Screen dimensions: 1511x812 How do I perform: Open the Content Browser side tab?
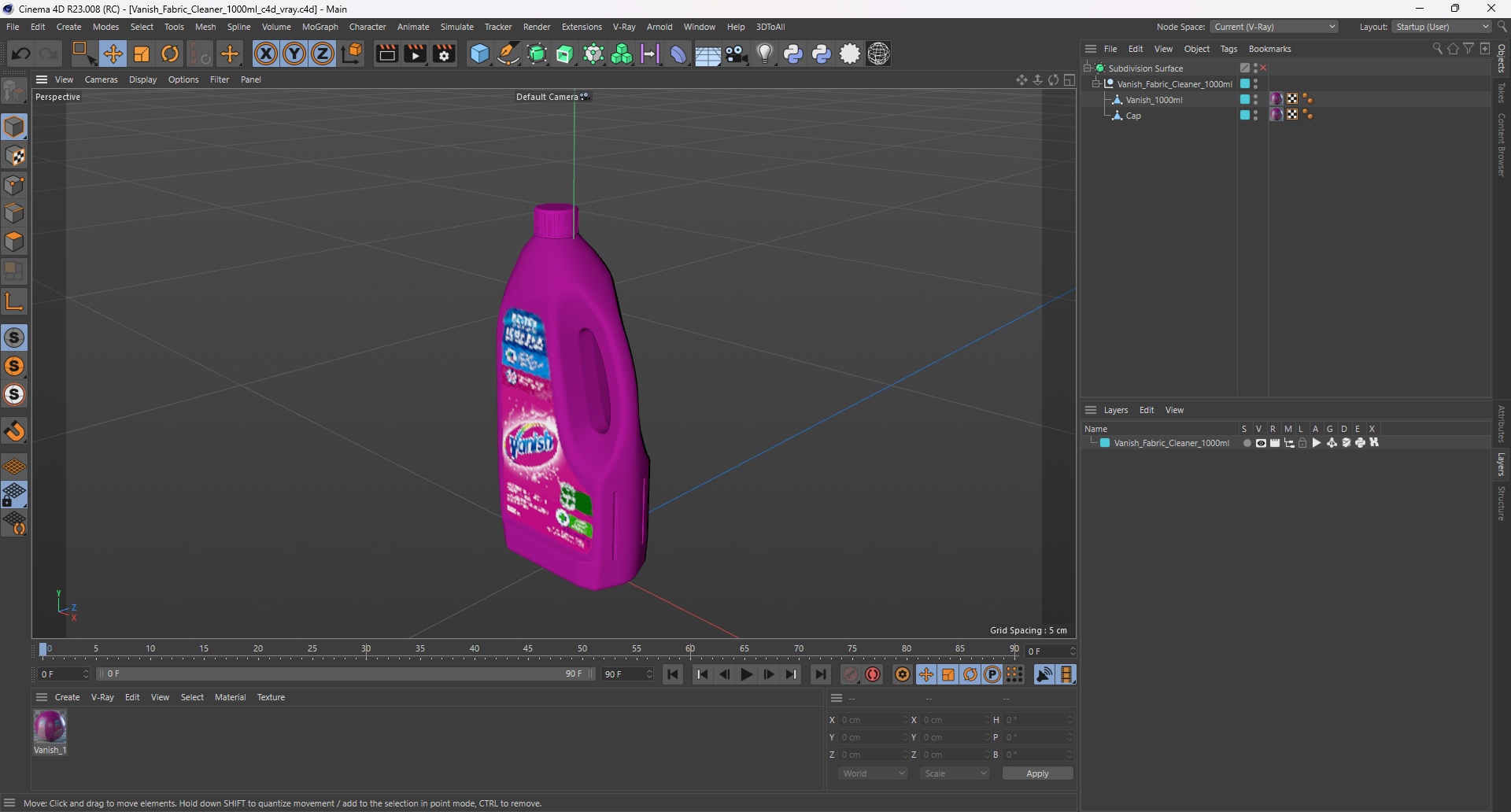pos(1502,144)
